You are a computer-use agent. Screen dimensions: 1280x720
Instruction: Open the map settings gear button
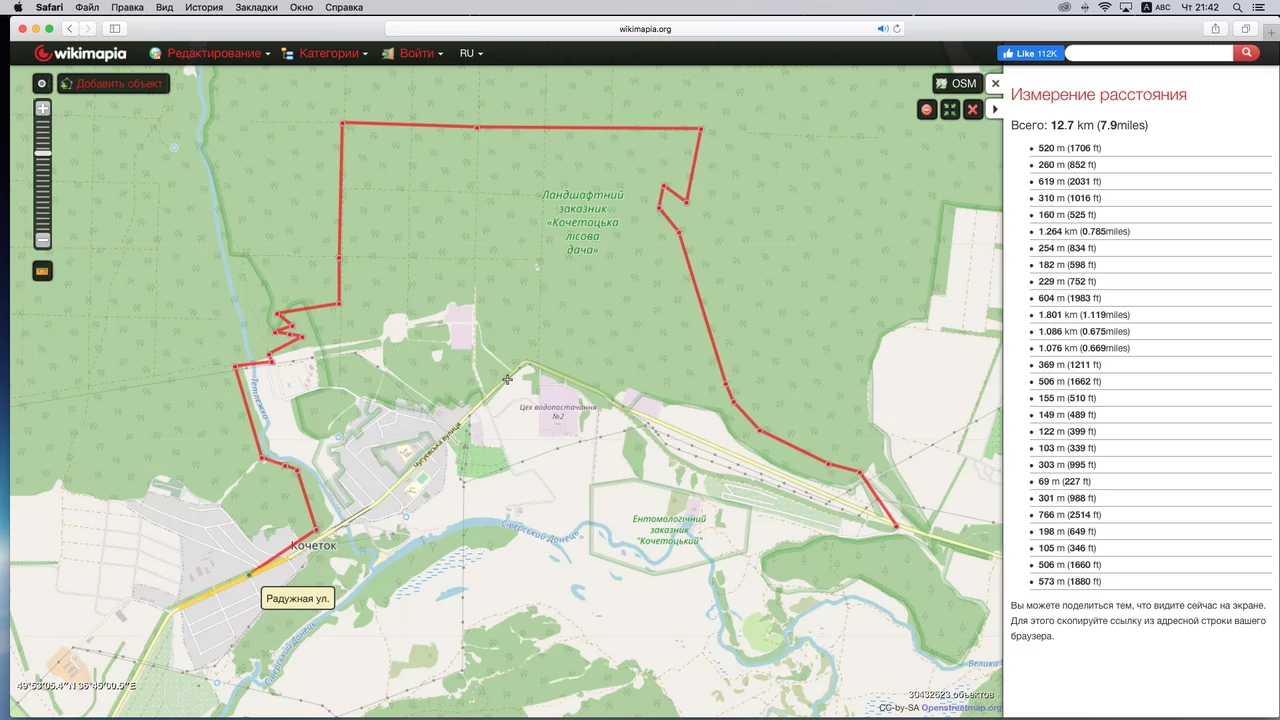(42, 84)
